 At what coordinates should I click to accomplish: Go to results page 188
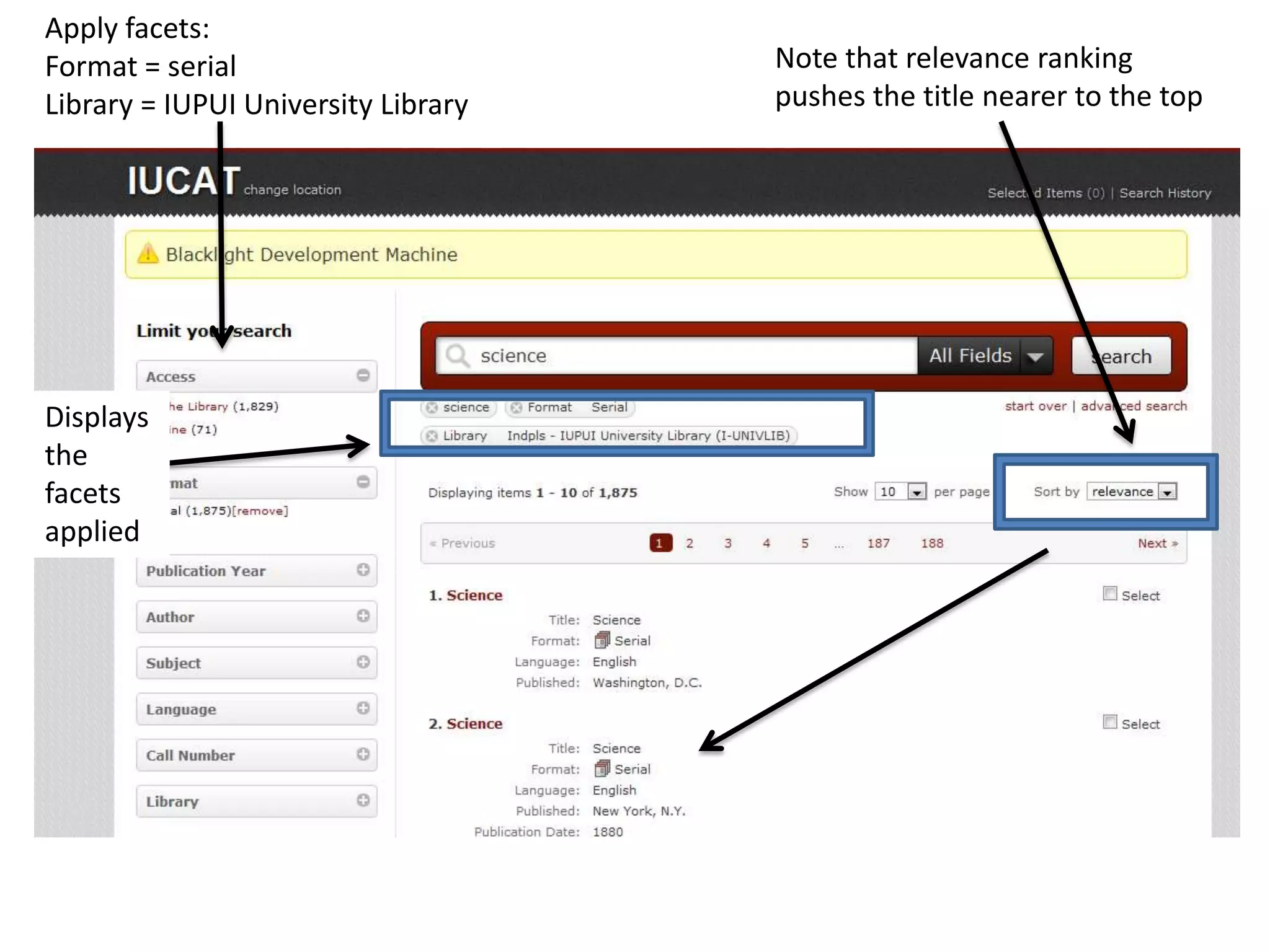pyautogui.click(x=931, y=543)
